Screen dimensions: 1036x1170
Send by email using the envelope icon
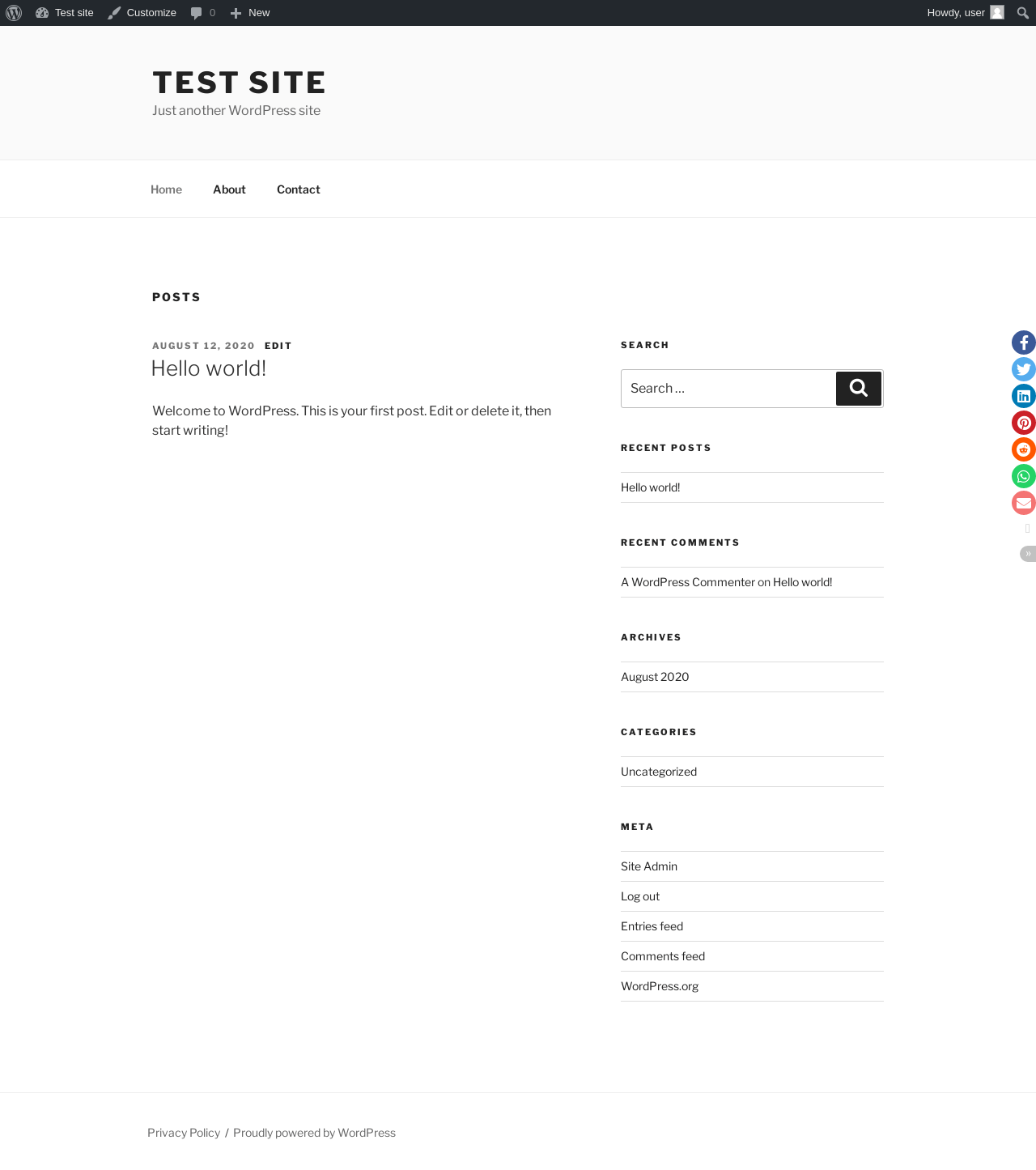click(1024, 503)
